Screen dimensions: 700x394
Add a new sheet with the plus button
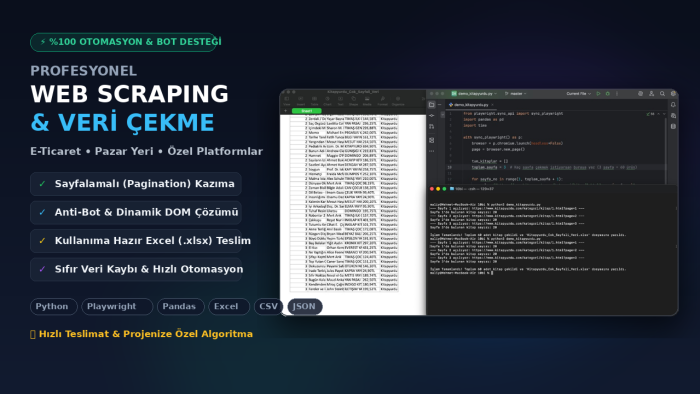pyautogui.click(x=286, y=111)
